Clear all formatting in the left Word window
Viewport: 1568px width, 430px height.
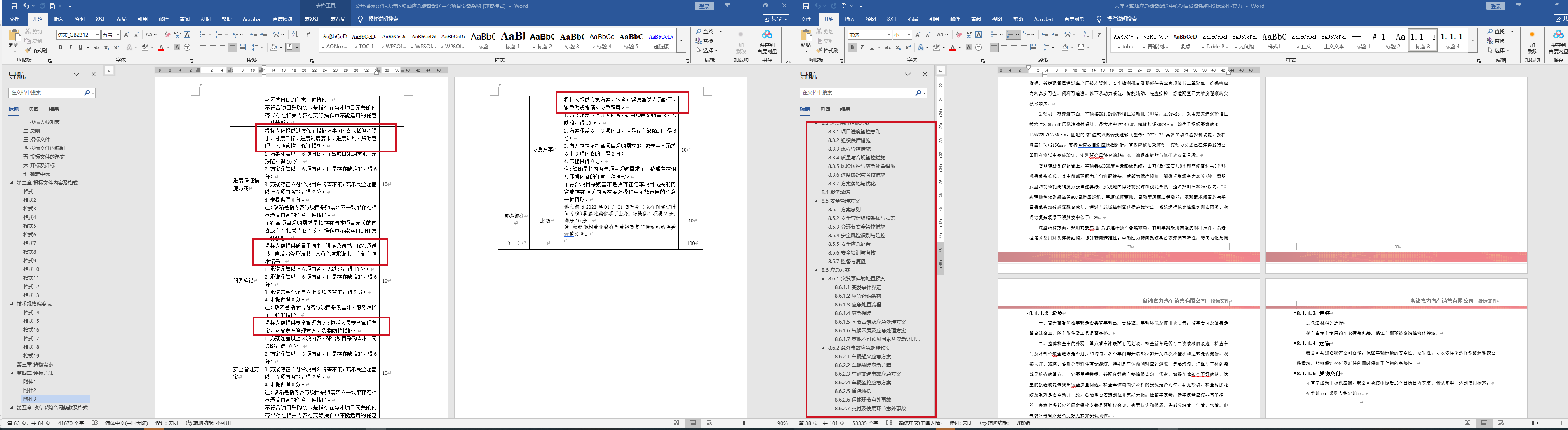(167, 35)
